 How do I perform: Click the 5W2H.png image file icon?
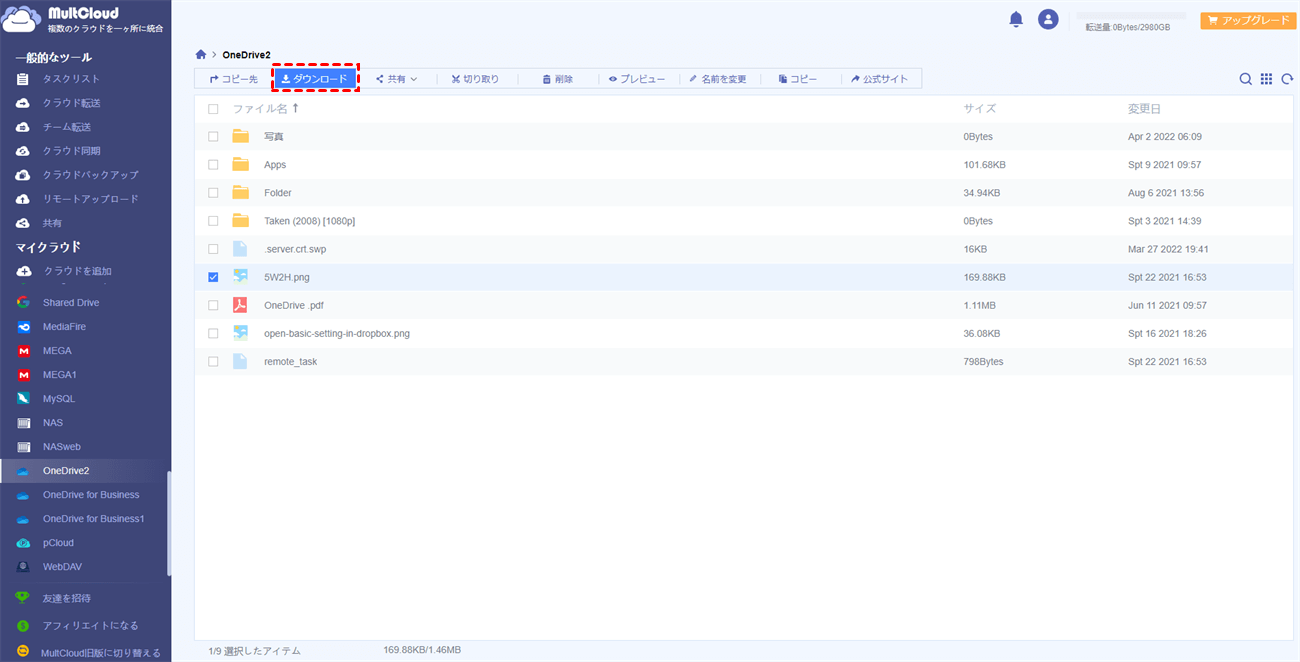240,277
